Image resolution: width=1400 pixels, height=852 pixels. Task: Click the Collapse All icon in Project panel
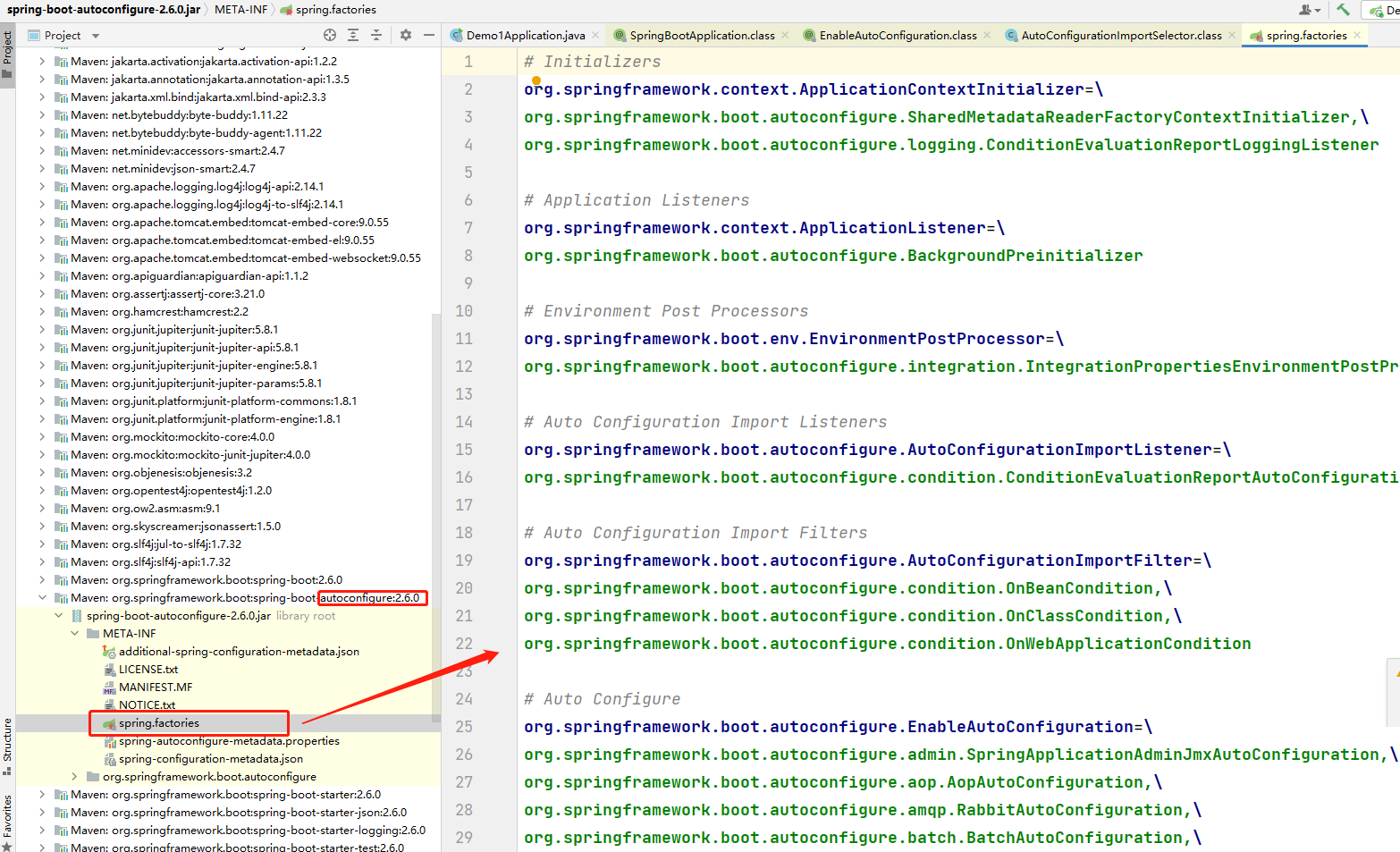point(376,35)
